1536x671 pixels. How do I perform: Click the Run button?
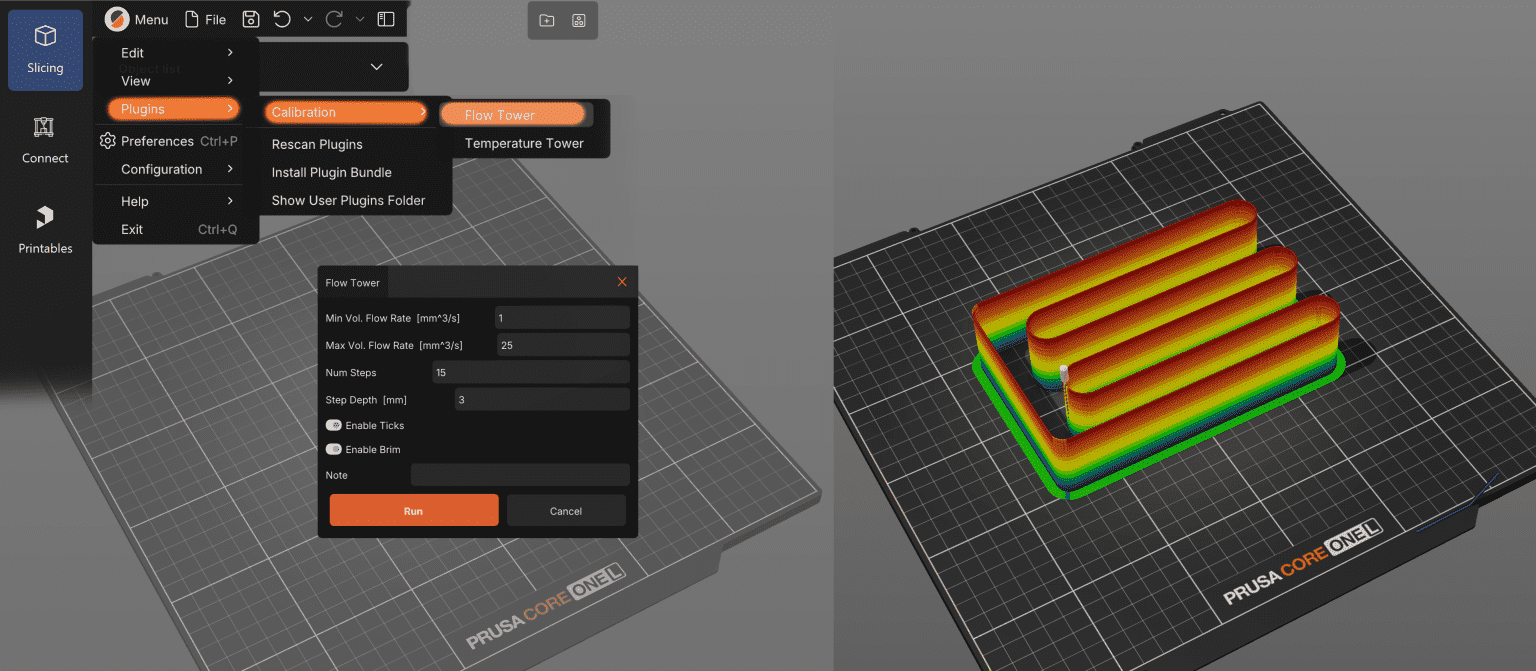pos(414,510)
